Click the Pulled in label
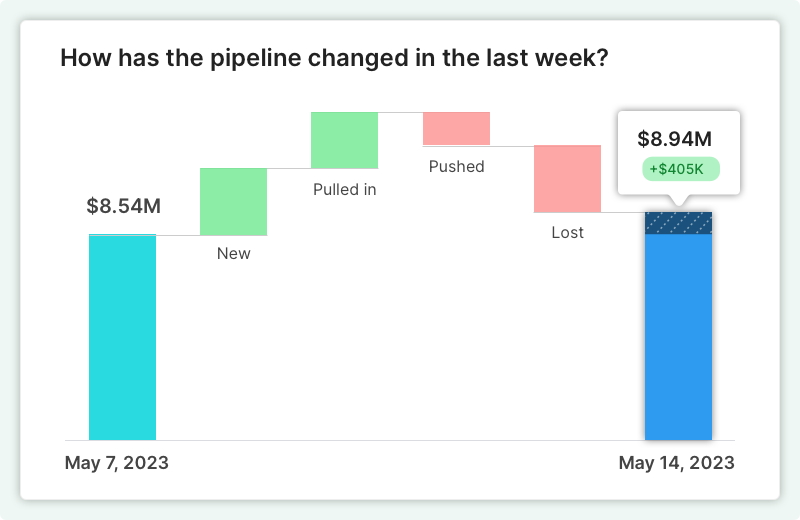The height and width of the screenshot is (520, 800). 344,189
